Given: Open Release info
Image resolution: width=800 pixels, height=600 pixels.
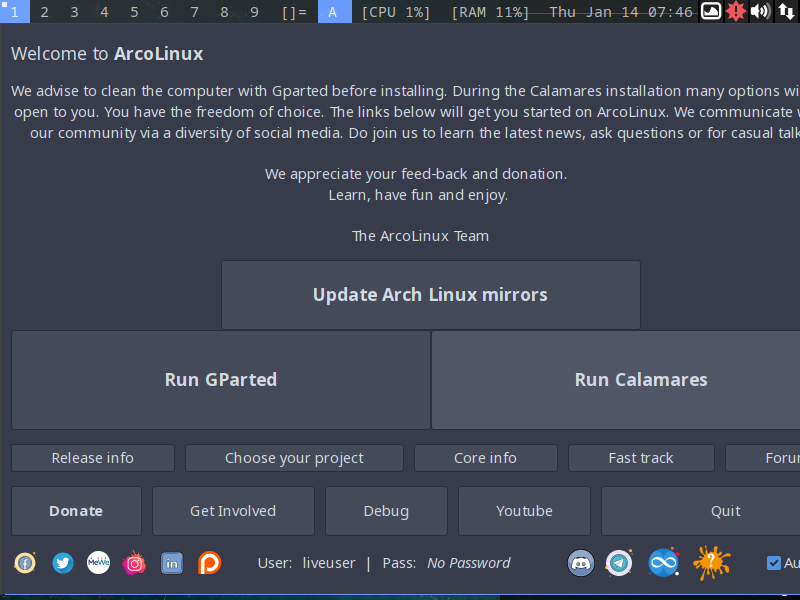Looking at the screenshot, I should click(93, 458).
